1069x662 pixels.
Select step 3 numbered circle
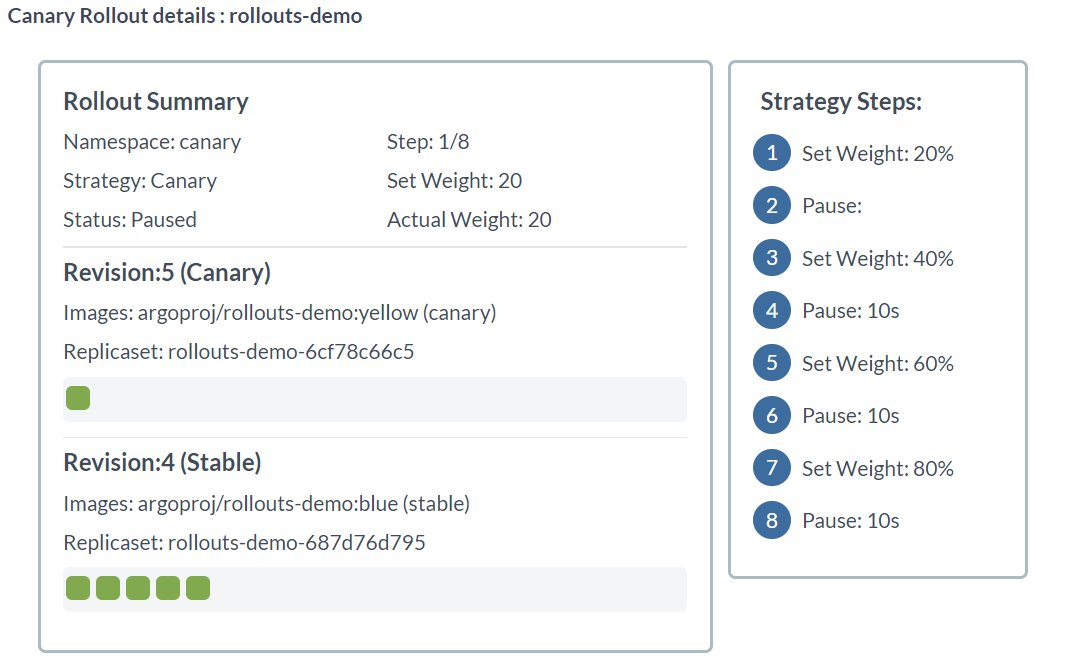[x=771, y=258]
